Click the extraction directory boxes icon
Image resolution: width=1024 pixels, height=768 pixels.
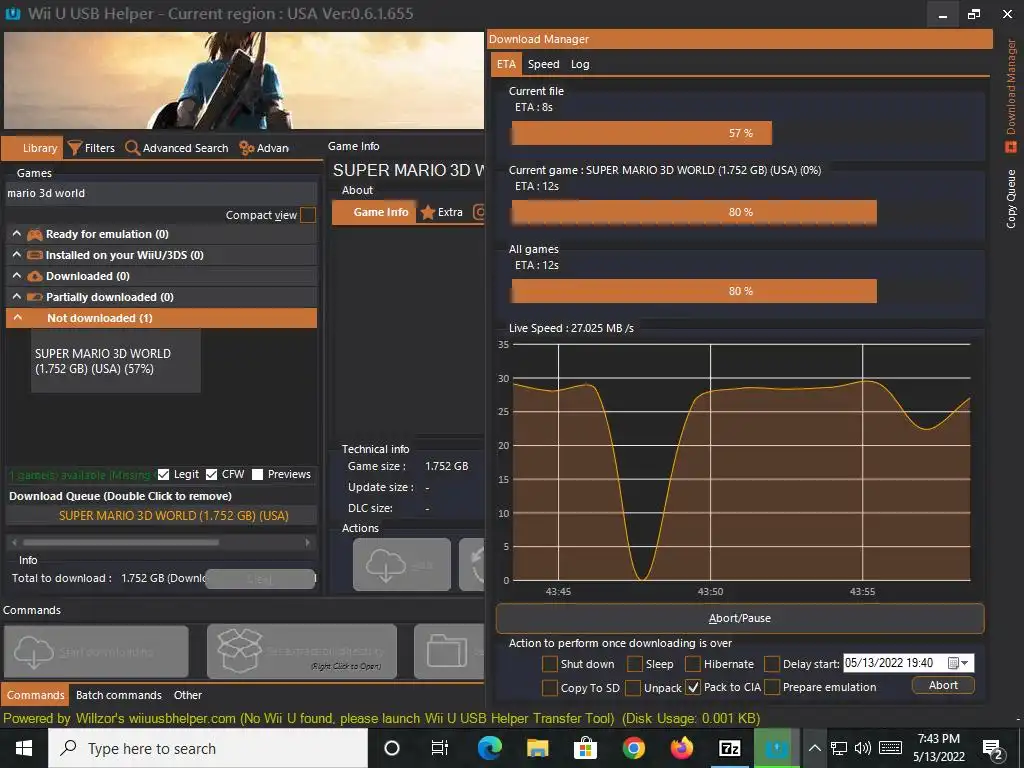pos(240,651)
